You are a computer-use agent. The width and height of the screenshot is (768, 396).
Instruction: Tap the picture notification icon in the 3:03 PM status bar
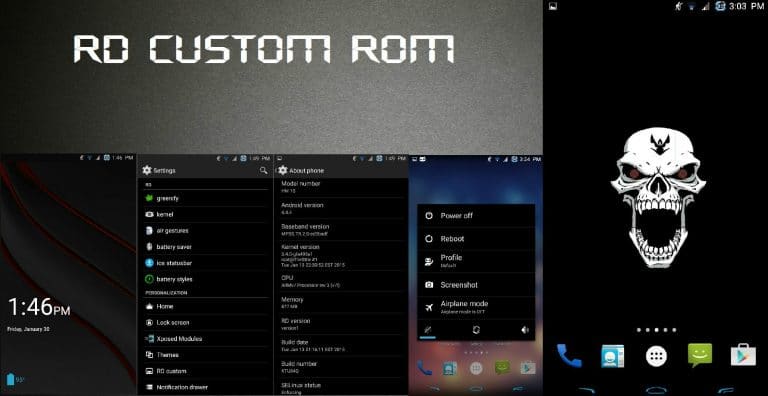click(x=553, y=6)
